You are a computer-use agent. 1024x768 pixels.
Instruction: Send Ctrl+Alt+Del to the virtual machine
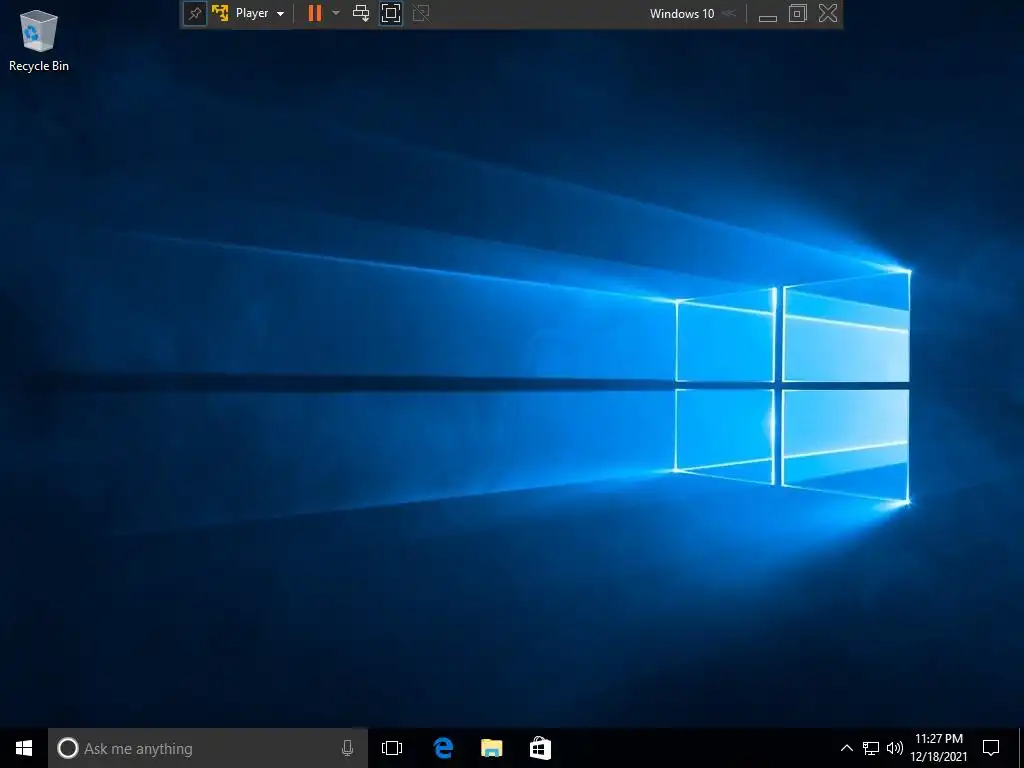click(x=360, y=13)
